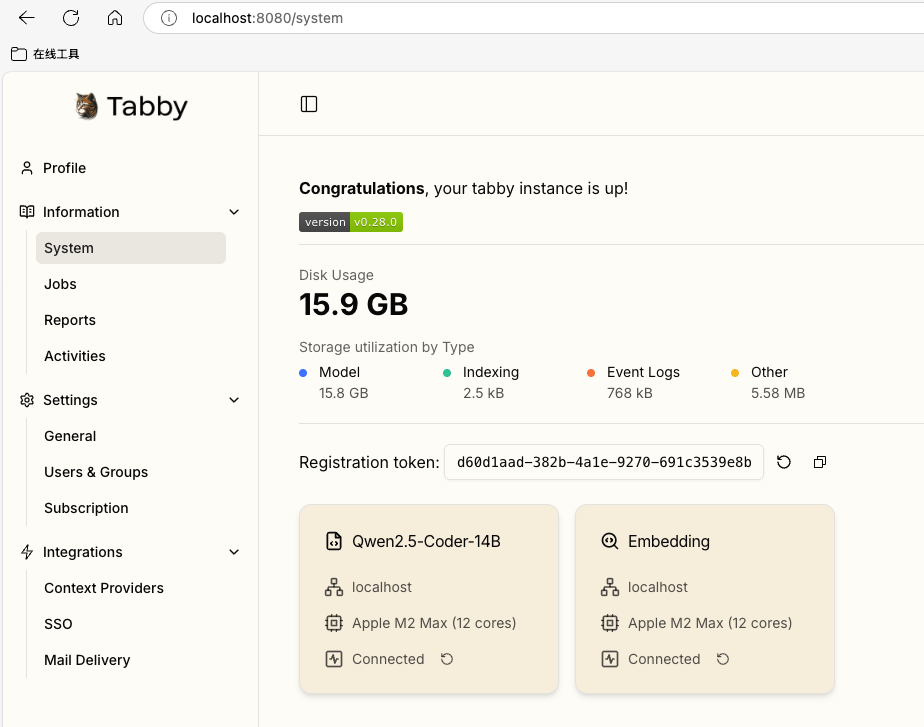Regenerate the registration token
The image size is (924, 727).
click(784, 462)
